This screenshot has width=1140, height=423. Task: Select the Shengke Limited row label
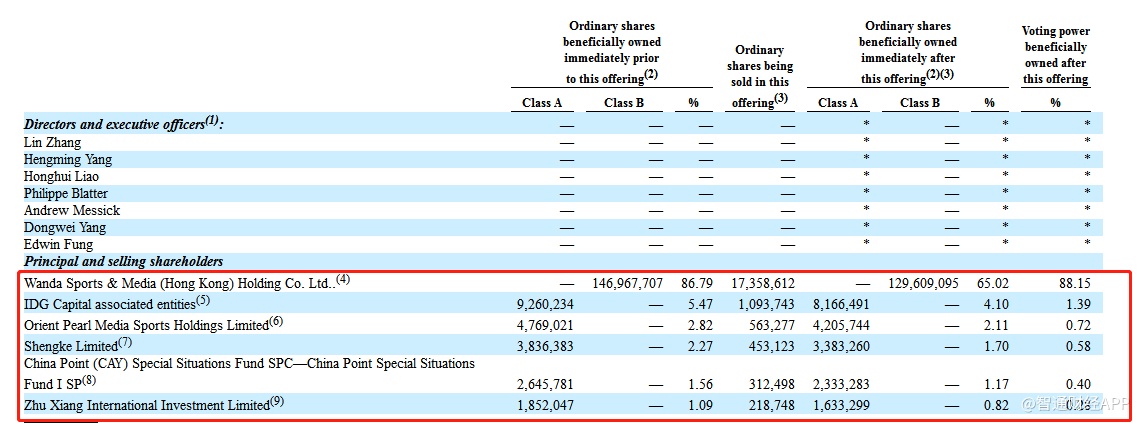pos(71,345)
